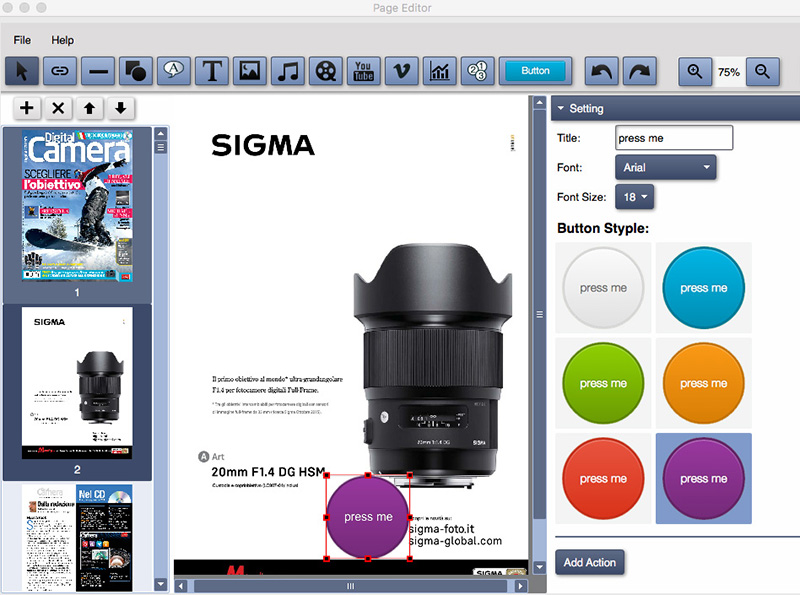Choose the green button style

[x=603, y=383]
